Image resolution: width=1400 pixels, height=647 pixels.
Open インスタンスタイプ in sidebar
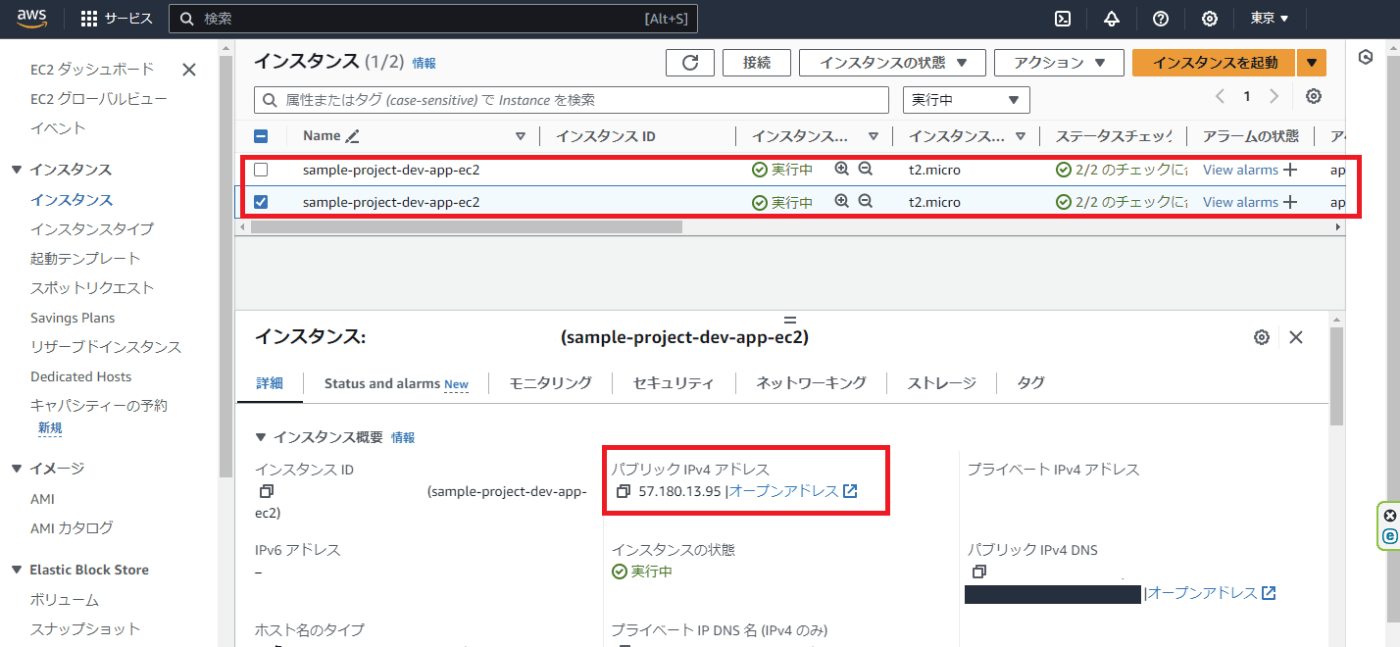point(92,229)
